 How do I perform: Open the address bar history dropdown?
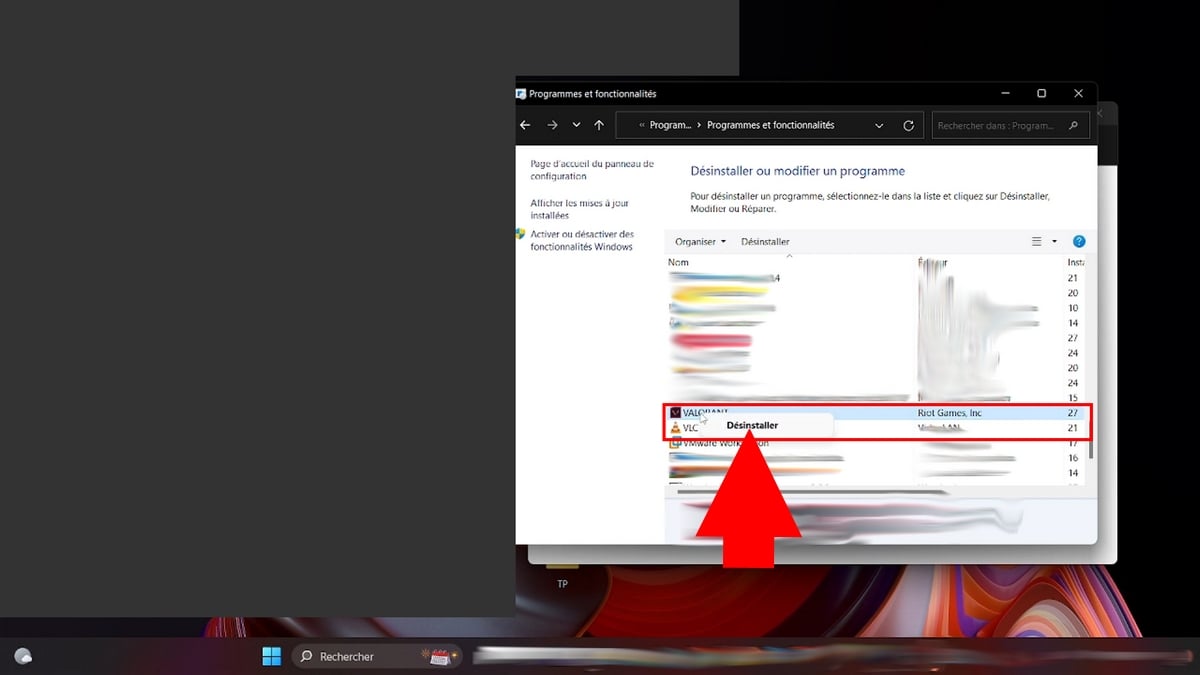pos(879,126)
